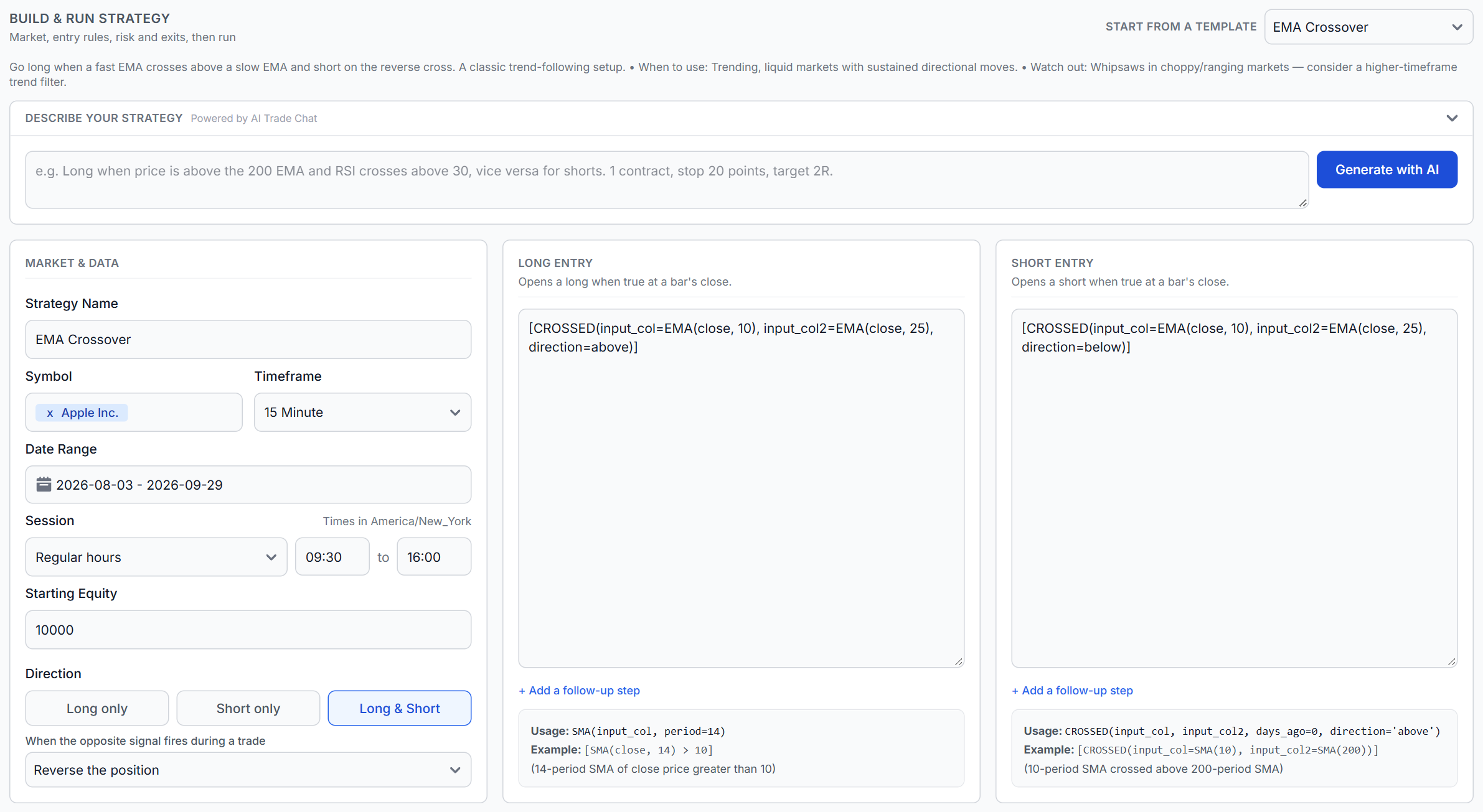
Task: Click the 'Opens a long when true' subtitle
Action: point(624,282)
